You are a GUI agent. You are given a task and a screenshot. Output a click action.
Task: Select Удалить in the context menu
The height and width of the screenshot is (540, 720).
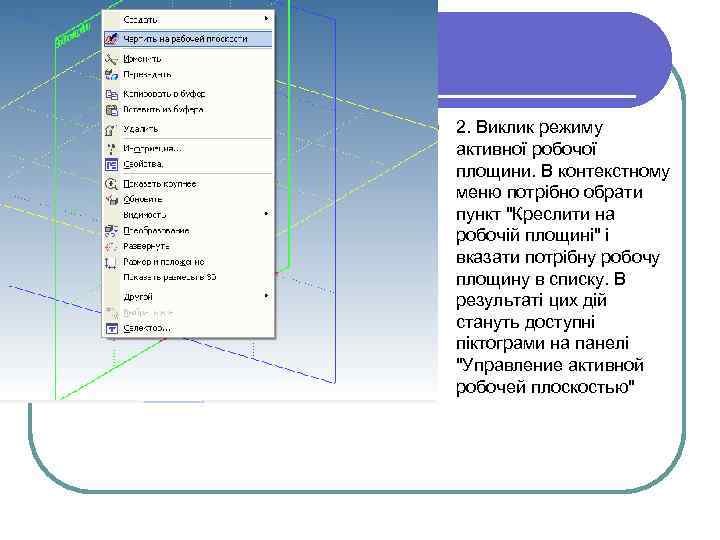coord(188,129)
